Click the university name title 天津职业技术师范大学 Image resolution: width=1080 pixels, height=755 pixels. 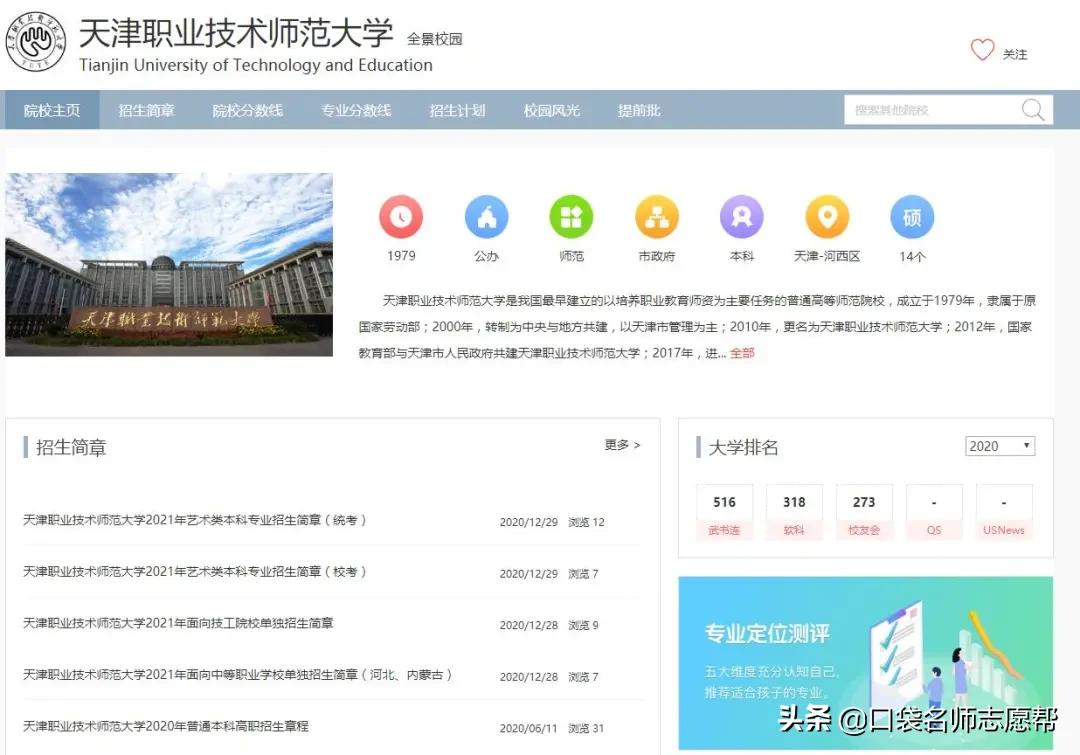pos(236,32)
